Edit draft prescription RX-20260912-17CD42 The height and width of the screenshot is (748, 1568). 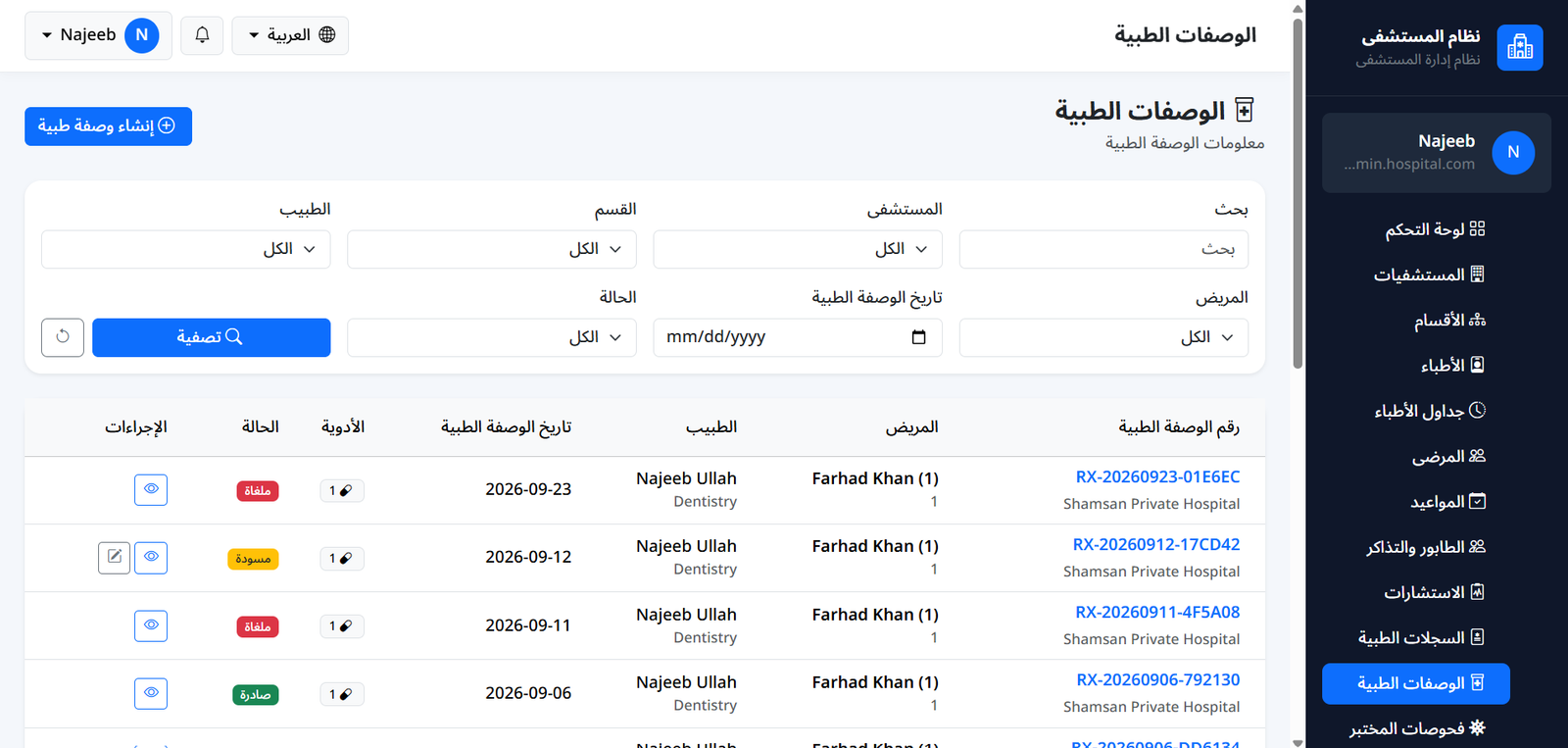[115, 558]
